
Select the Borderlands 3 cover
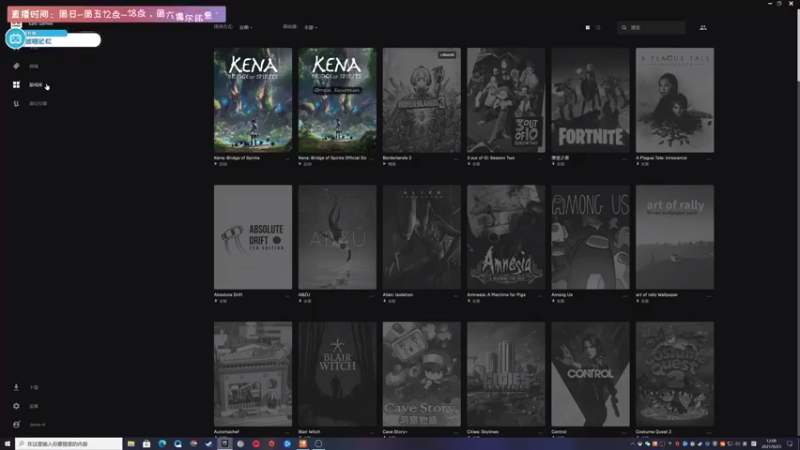pyautogui.click(x=421, y=100)
